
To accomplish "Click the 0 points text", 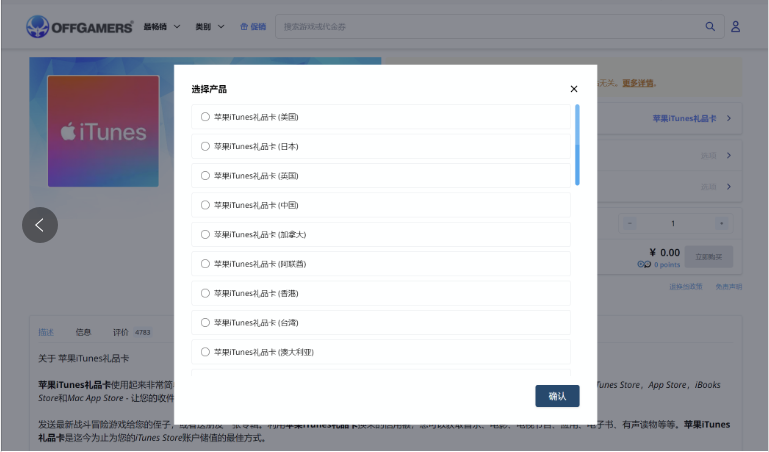I will [x=667, y=265].
